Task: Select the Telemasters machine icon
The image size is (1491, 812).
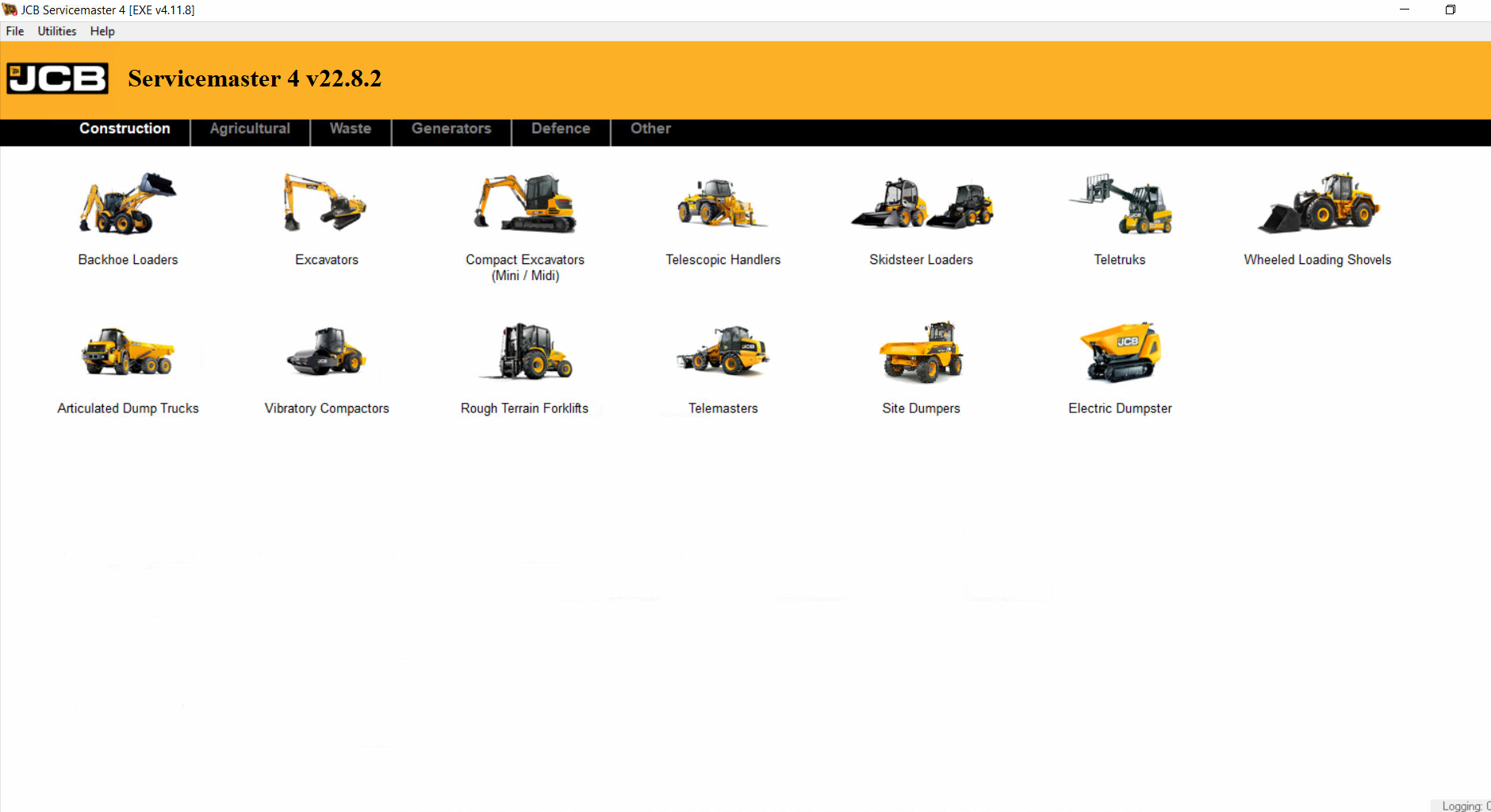Action: point(723,350)
